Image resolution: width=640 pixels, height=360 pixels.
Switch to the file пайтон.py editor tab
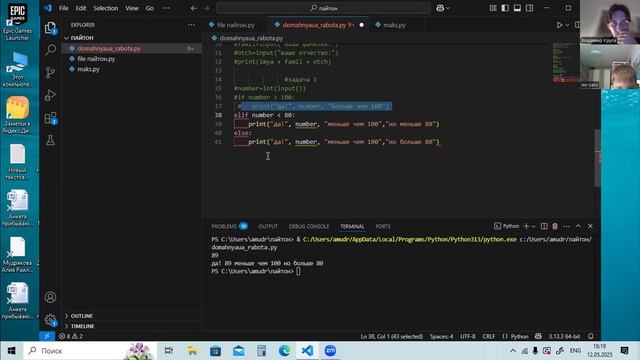click(x=235, y=25)
